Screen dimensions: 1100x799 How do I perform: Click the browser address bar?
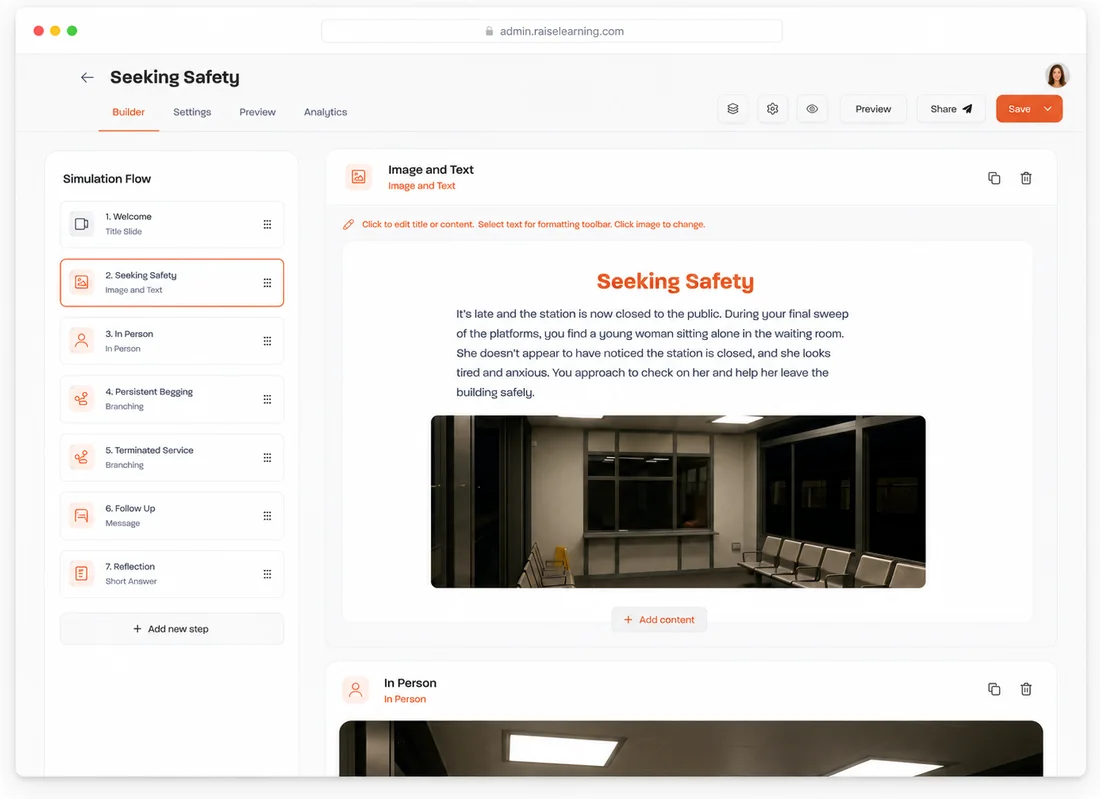pyautogui.click(x=552, y=31)
